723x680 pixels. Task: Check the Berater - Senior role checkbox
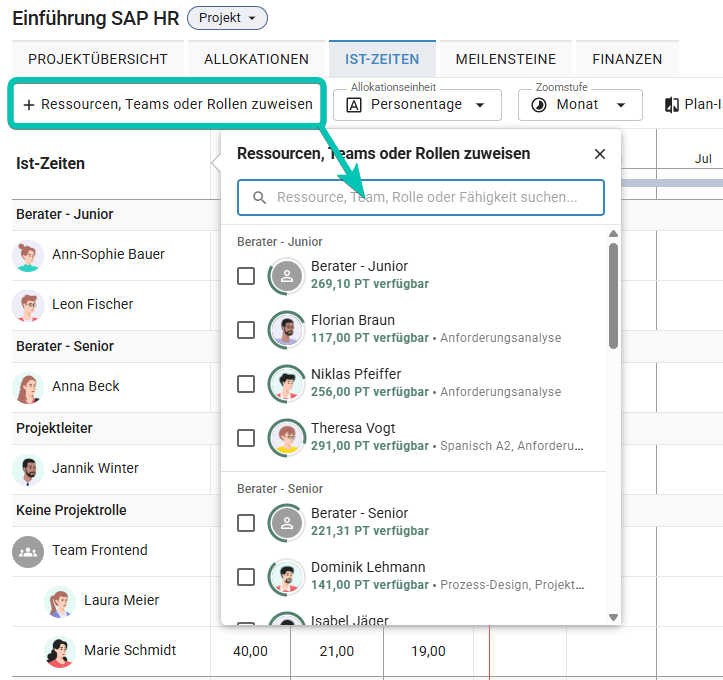tap(246, 523)
